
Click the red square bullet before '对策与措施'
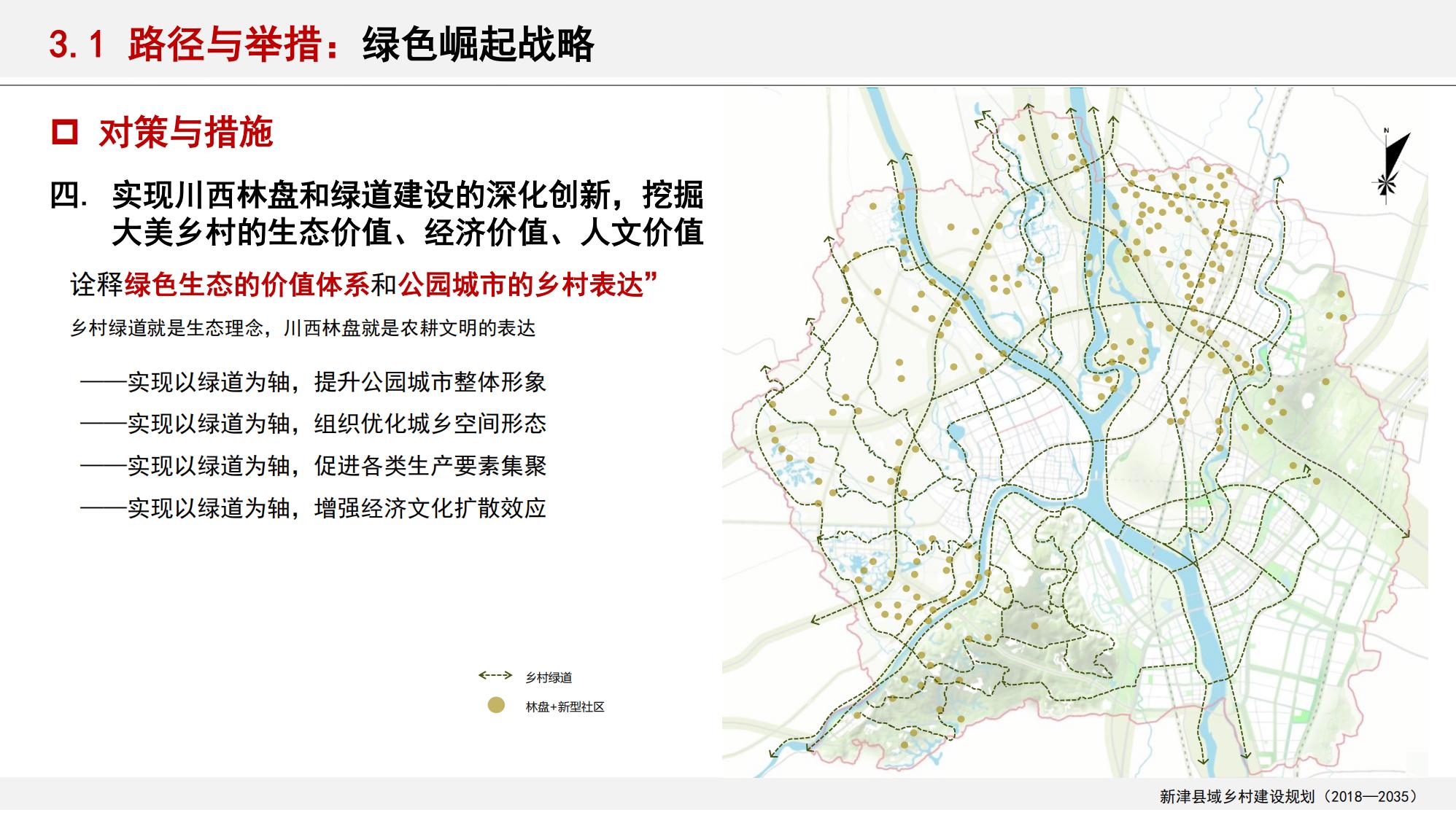tap(65, 132)
